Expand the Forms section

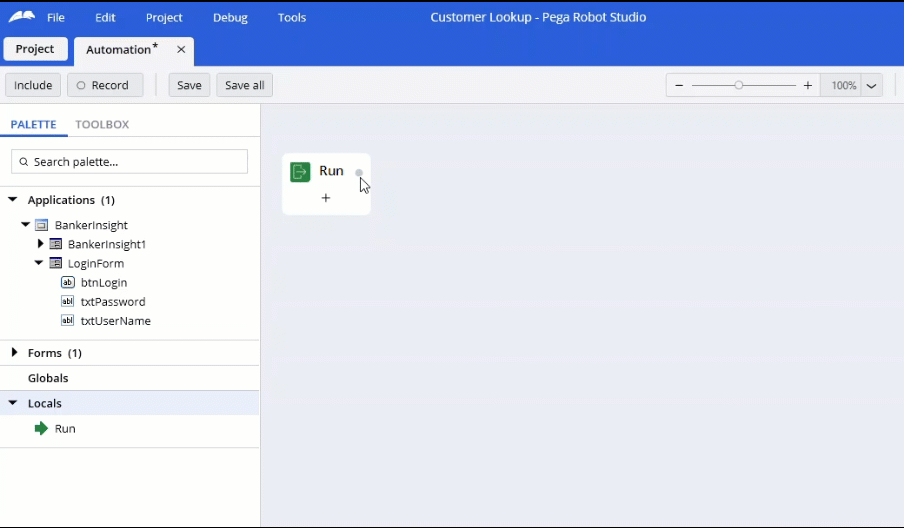point(14,352)
